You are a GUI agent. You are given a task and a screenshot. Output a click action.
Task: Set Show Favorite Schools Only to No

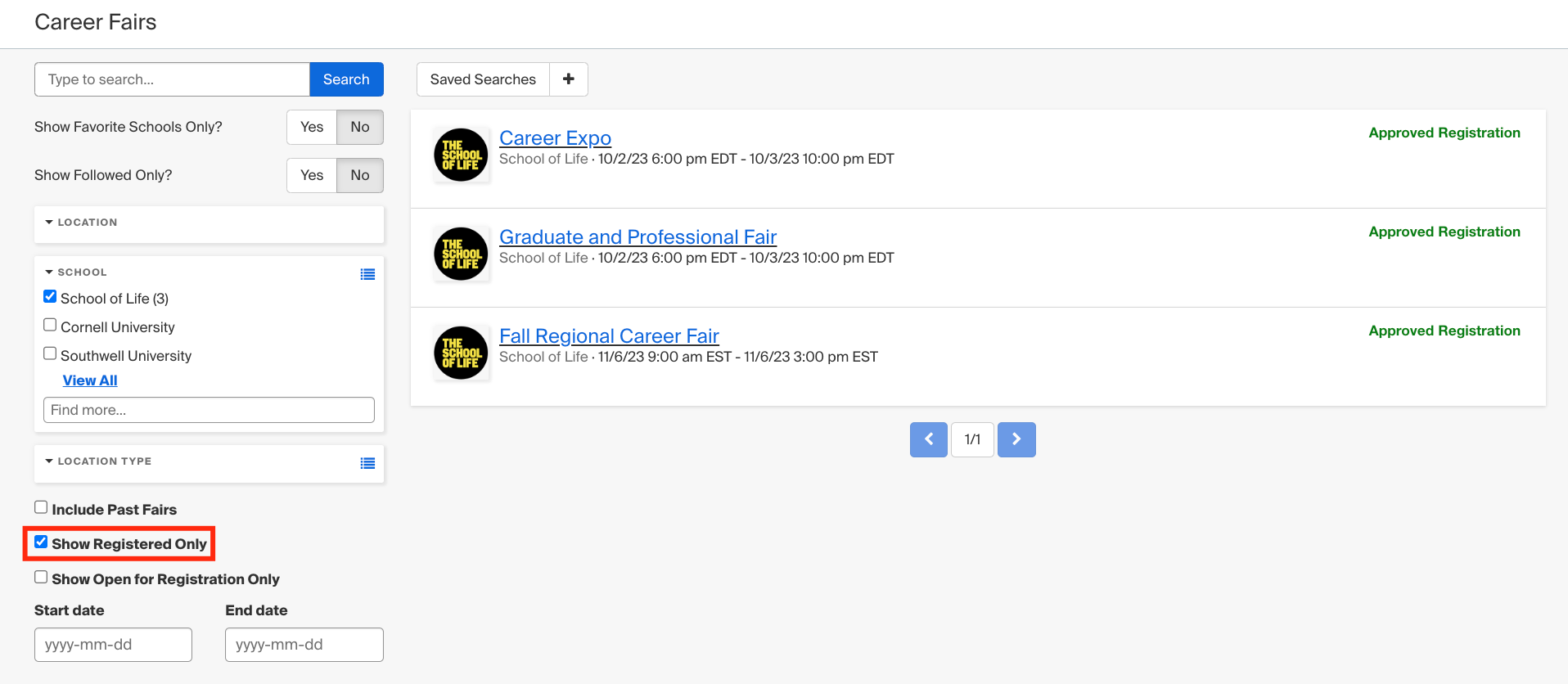(360, 127)
